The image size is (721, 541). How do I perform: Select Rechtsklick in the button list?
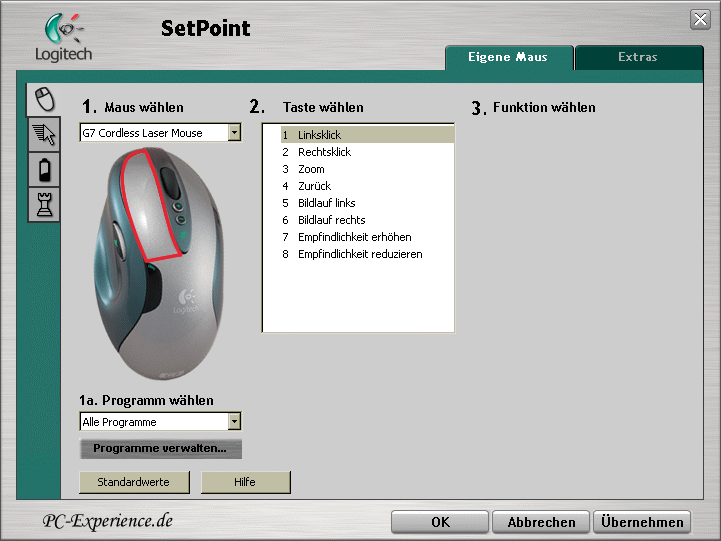coord(367,152)
